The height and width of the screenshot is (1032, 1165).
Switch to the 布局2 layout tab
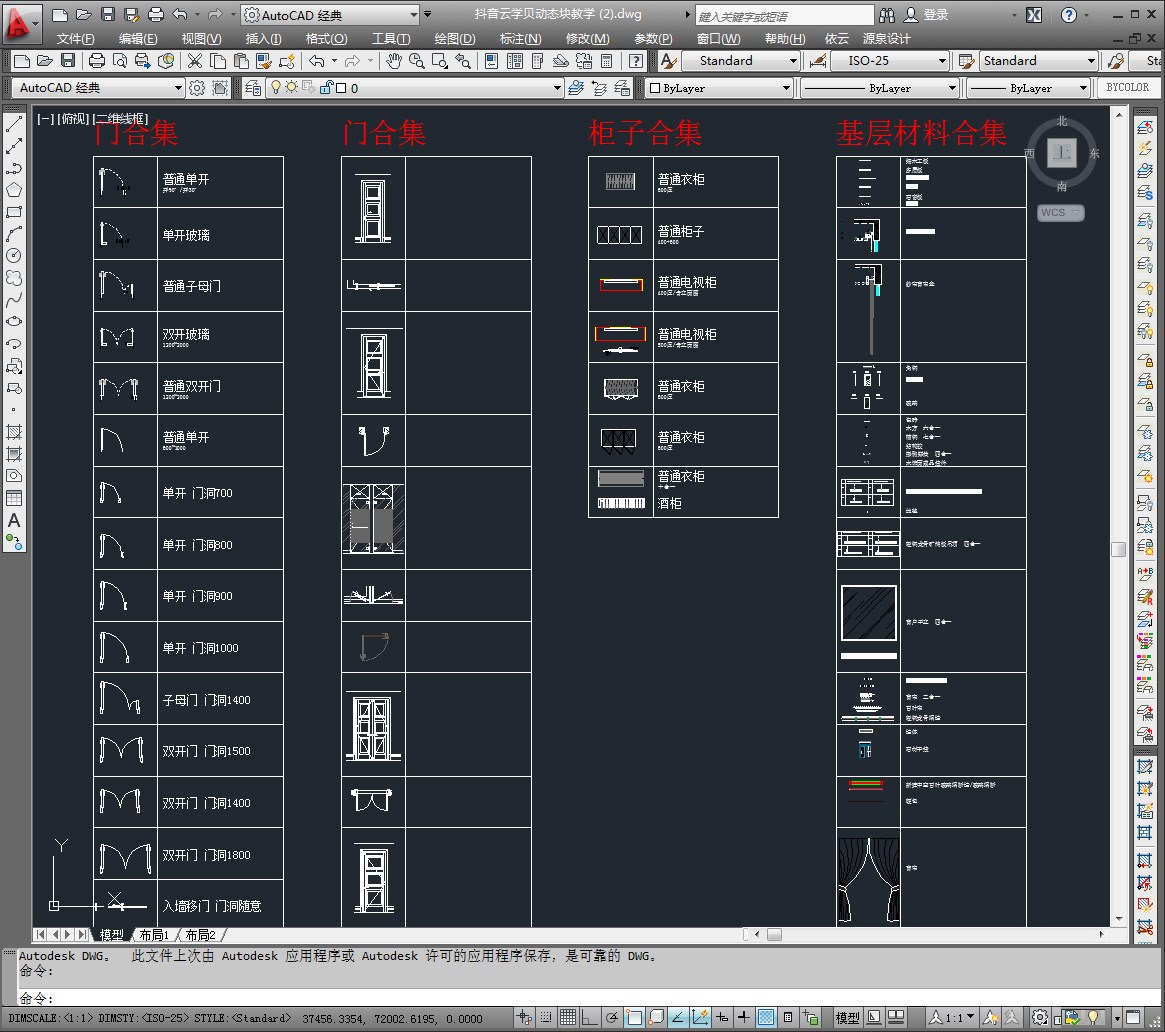click(x=201, y=935)
